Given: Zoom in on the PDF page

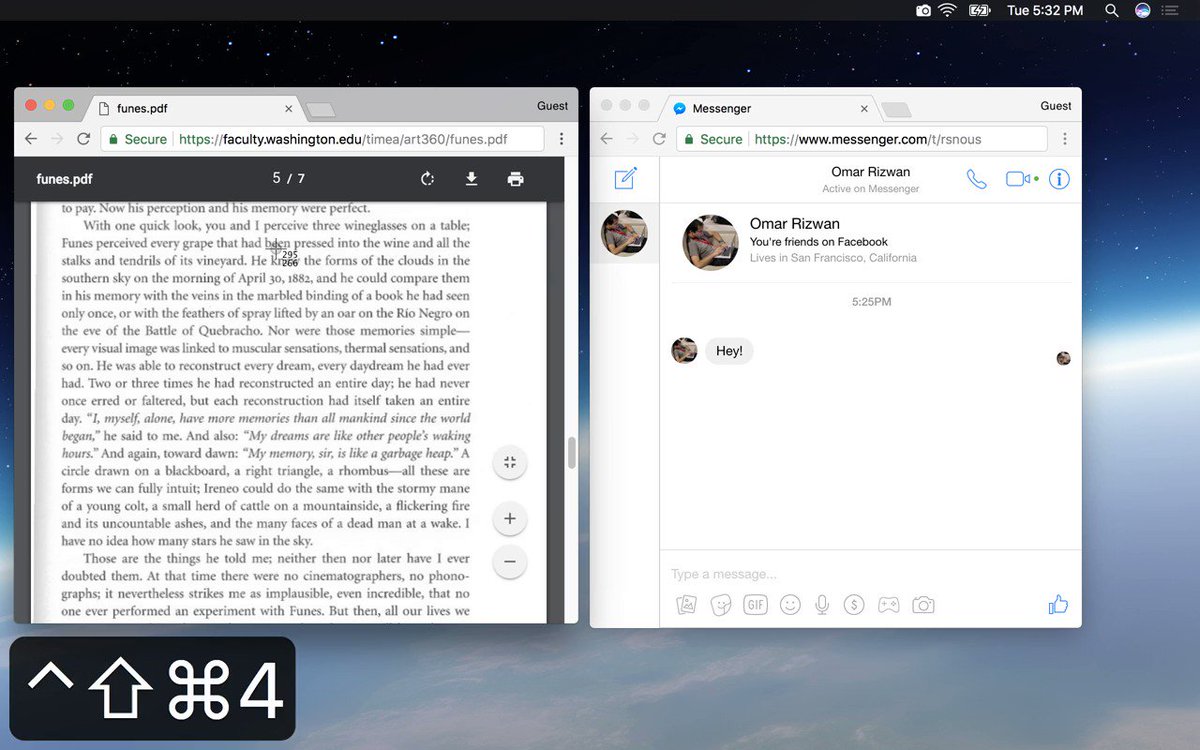Looking at the screenshot, I should click(510, 519).
